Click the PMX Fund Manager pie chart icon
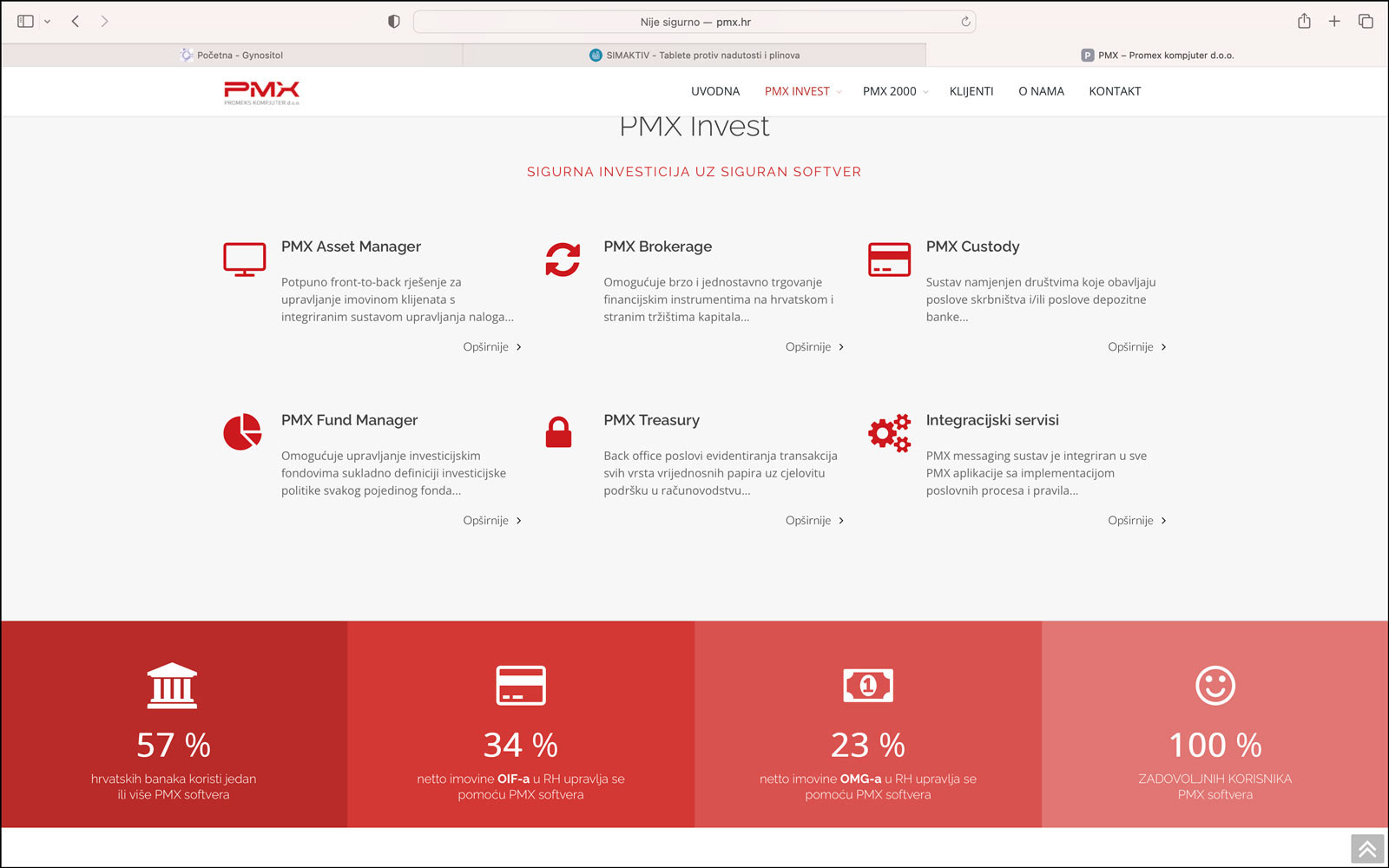Image resolution: width=1389 pixels, height=868 pixels. 242,431
